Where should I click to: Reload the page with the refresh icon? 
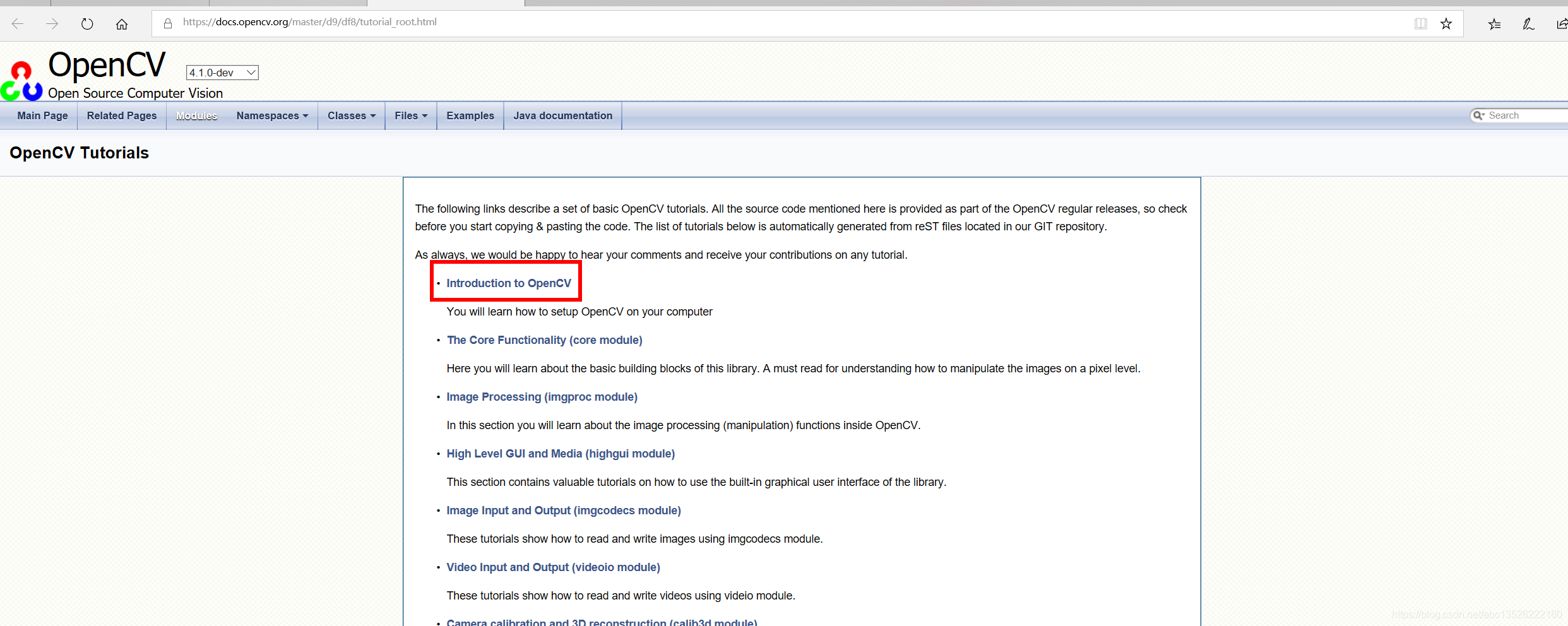pos(87,24)
